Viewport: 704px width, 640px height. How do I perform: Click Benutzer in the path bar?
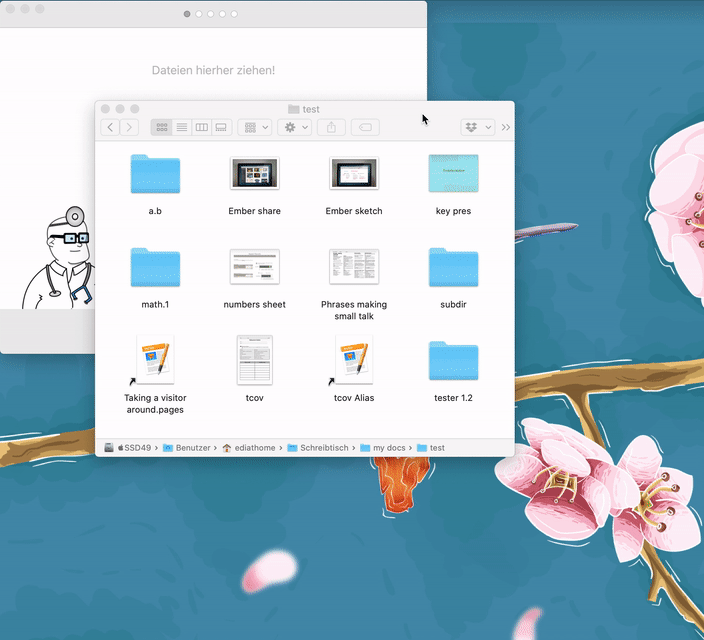point(187,448)
